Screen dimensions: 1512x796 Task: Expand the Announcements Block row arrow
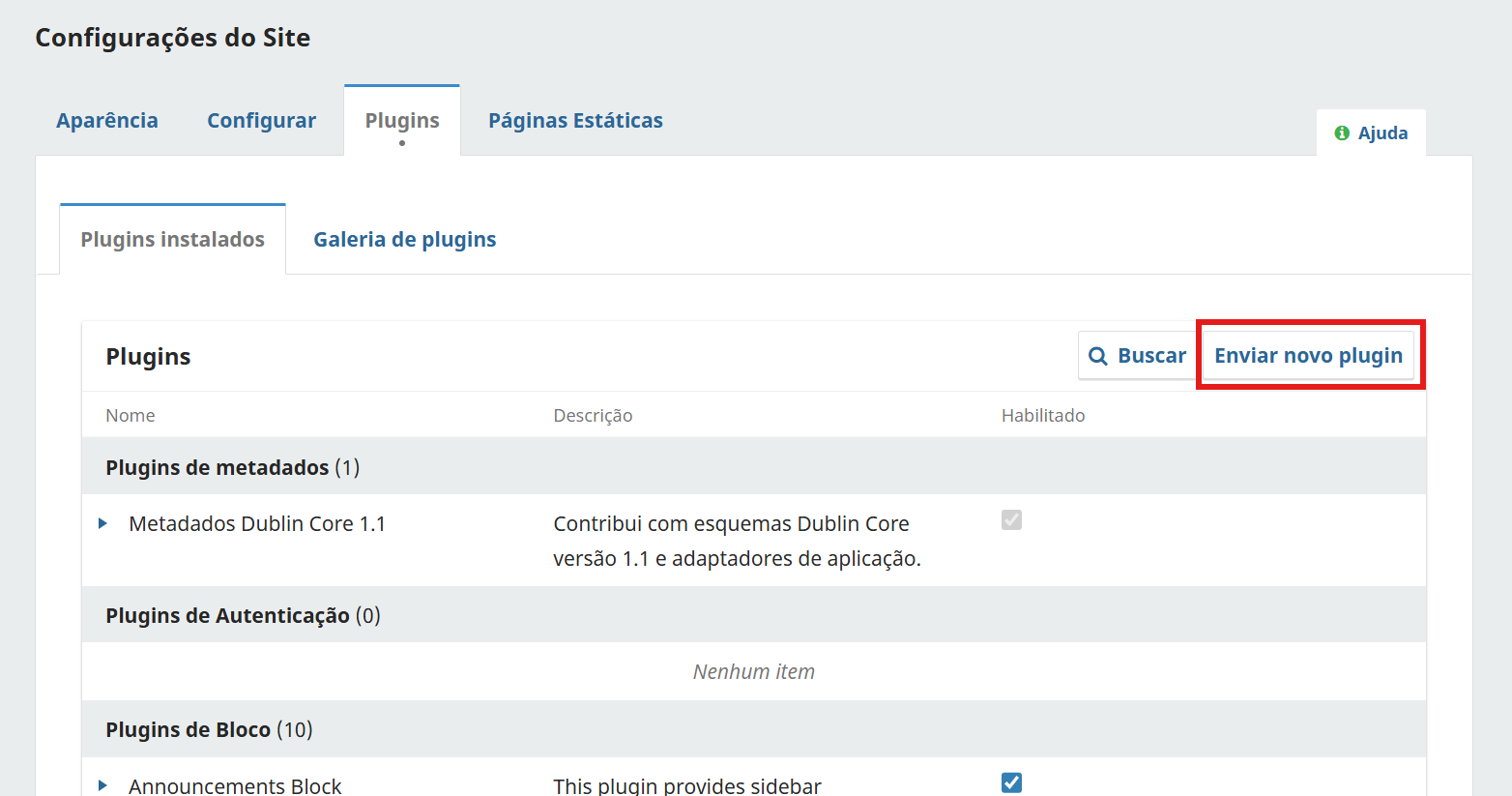103,785
